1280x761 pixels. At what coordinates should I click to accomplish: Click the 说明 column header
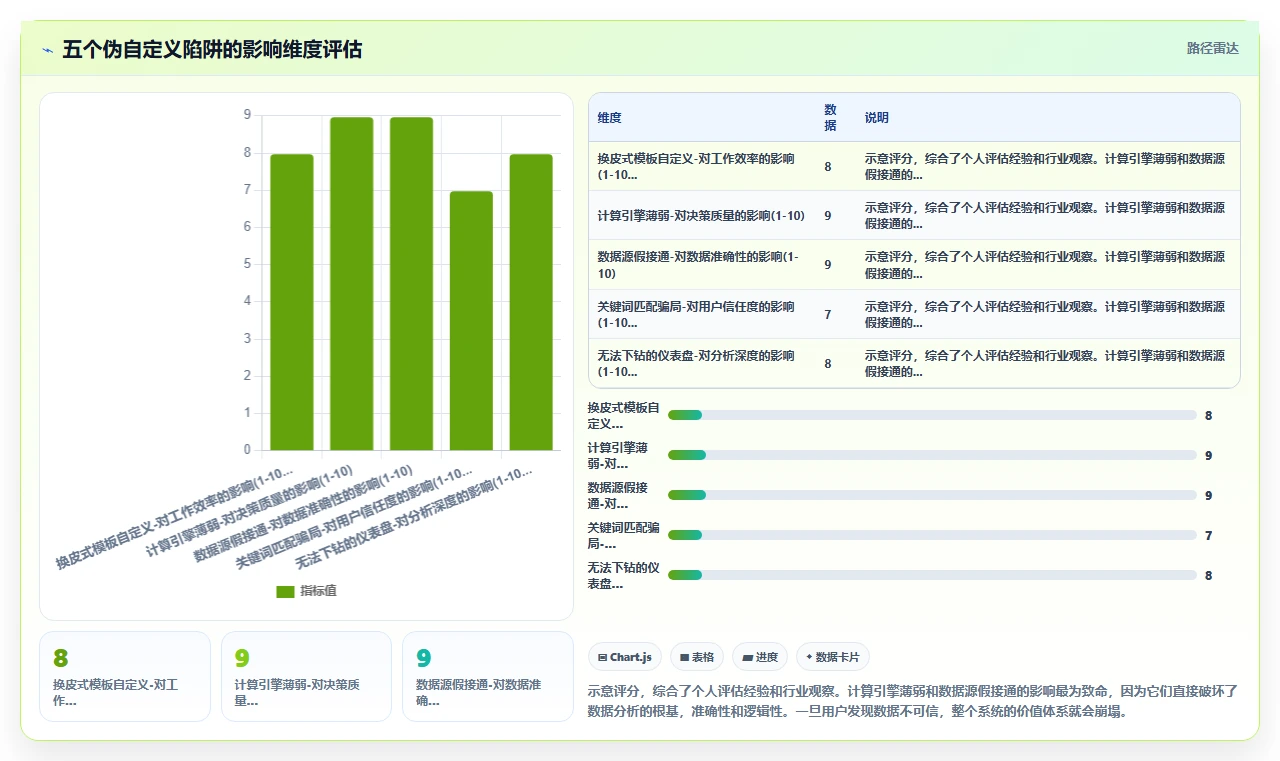[x=877, y=118]
